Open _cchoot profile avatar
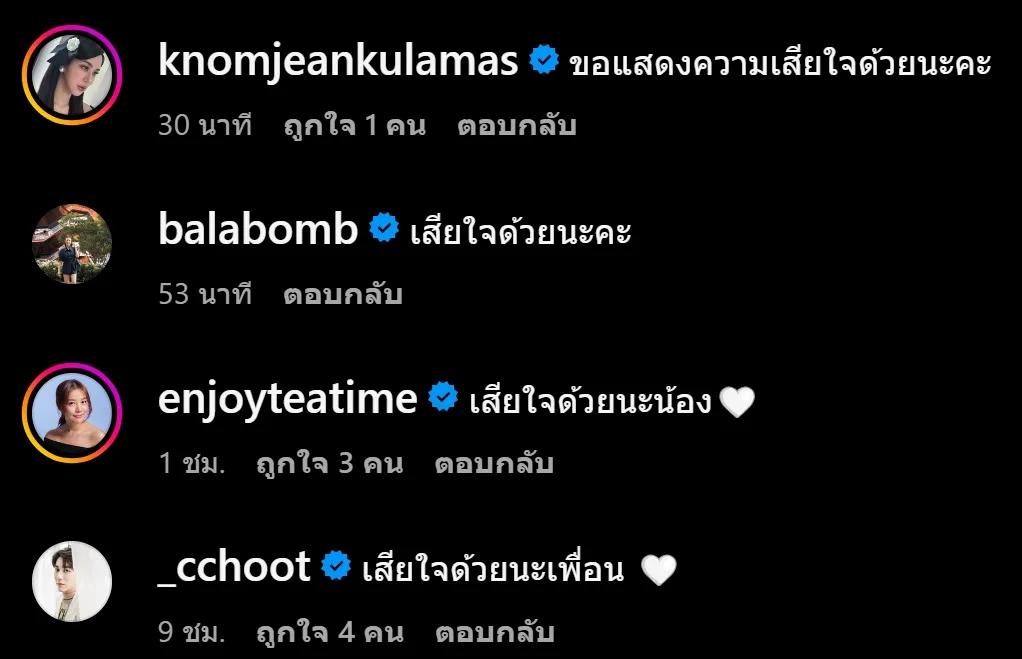Screen dimensions: 1022x659 click(x=72, y=581)
